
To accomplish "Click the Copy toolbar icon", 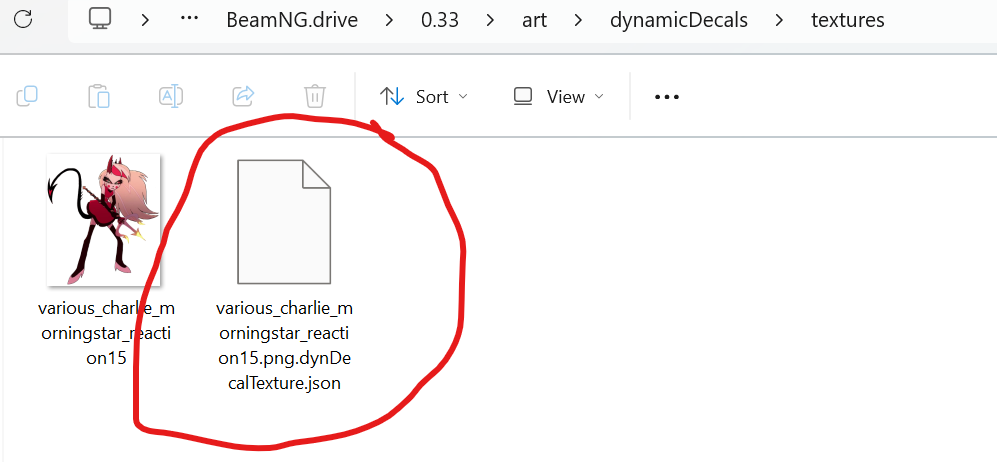I will click(27, 96).
